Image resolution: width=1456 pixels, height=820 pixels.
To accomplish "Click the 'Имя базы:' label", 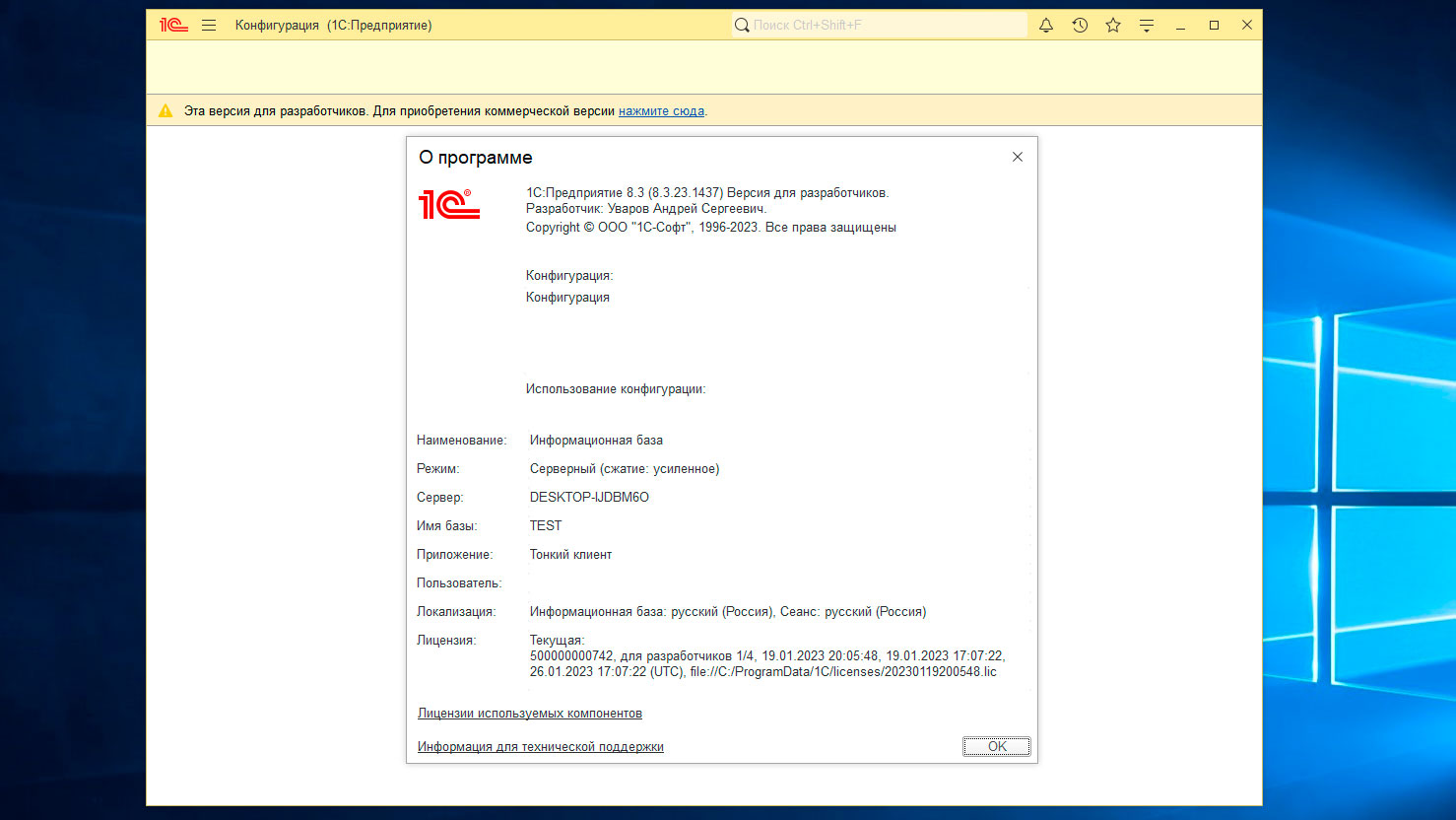I will coord(447,525).
